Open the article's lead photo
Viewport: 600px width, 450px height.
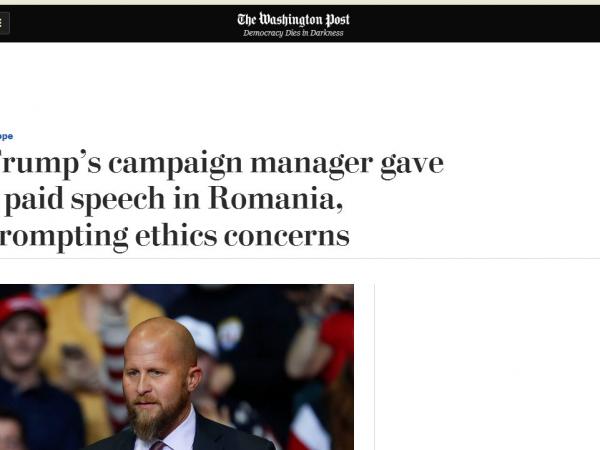tap(176, 366)
